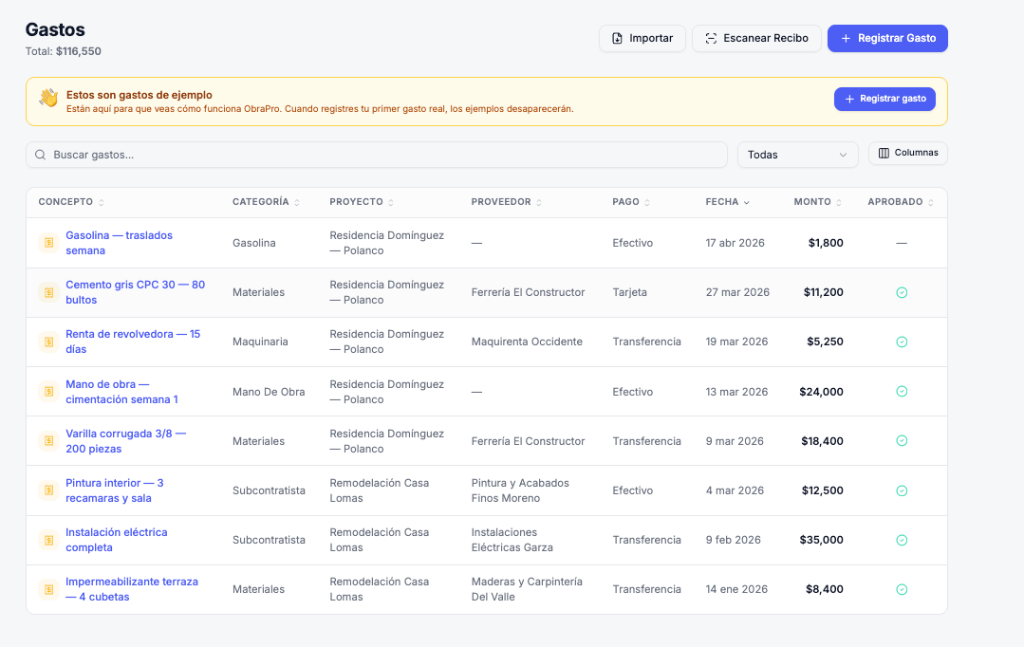Click the Importar button
Screen dimensions: 1024x647
click(x=642, y=39)
